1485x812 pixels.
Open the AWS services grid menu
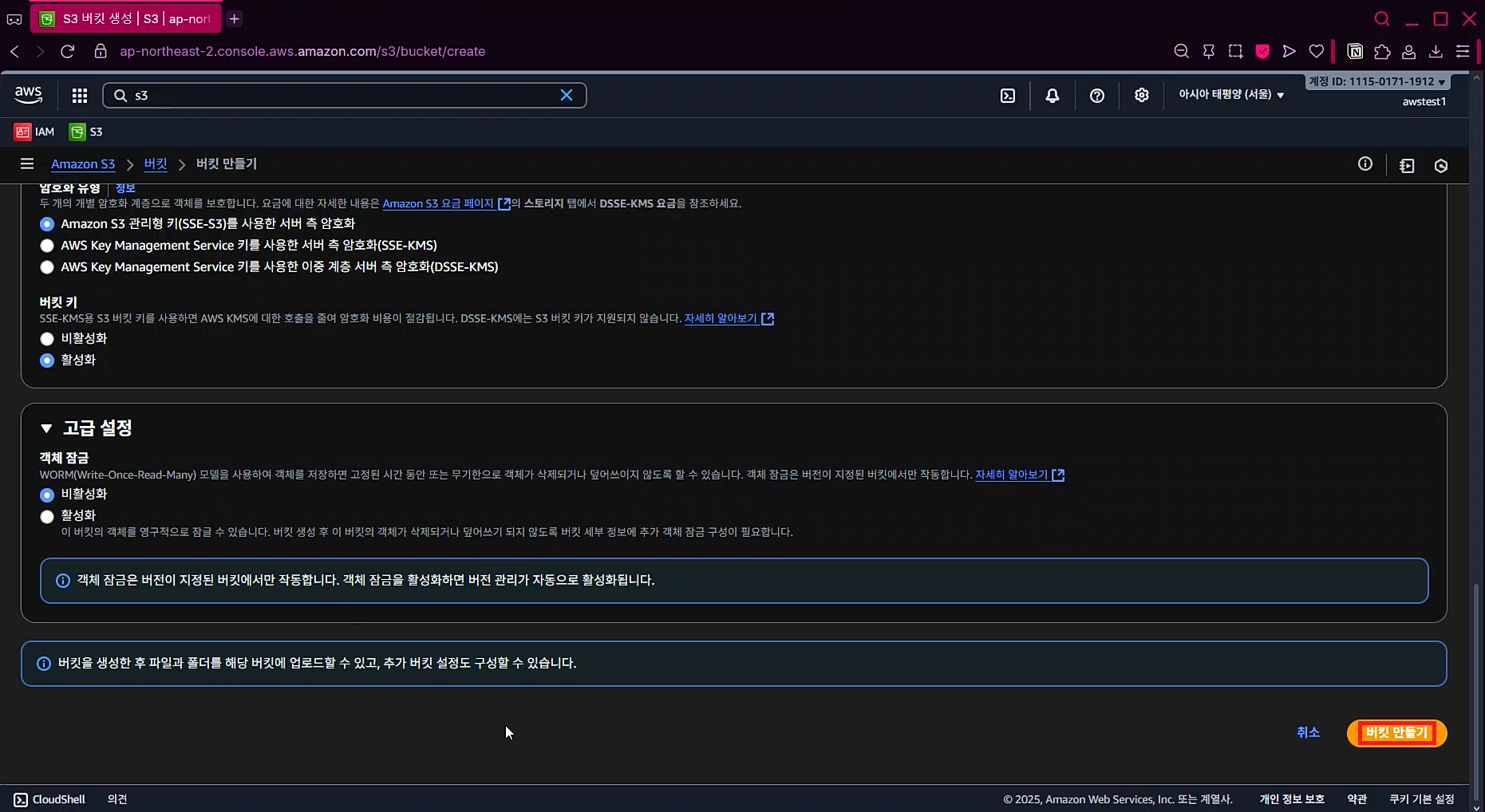coord(80,96)
